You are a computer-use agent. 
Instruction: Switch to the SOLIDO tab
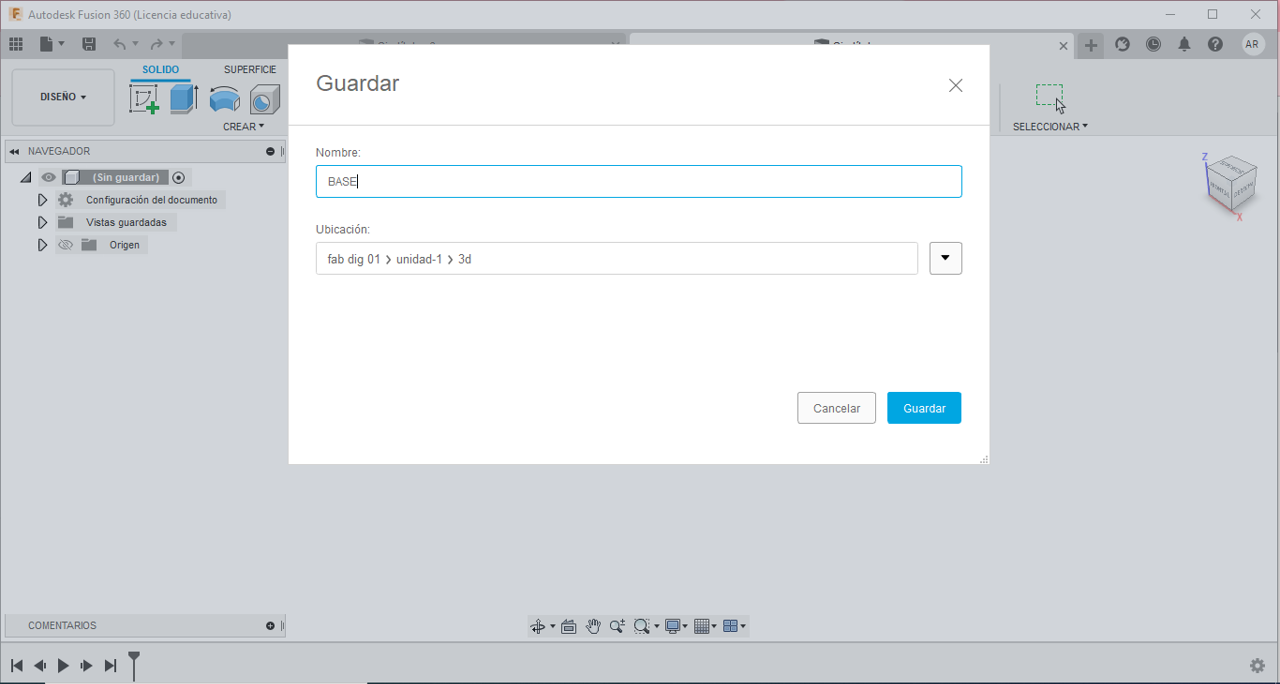click(160, 70)
